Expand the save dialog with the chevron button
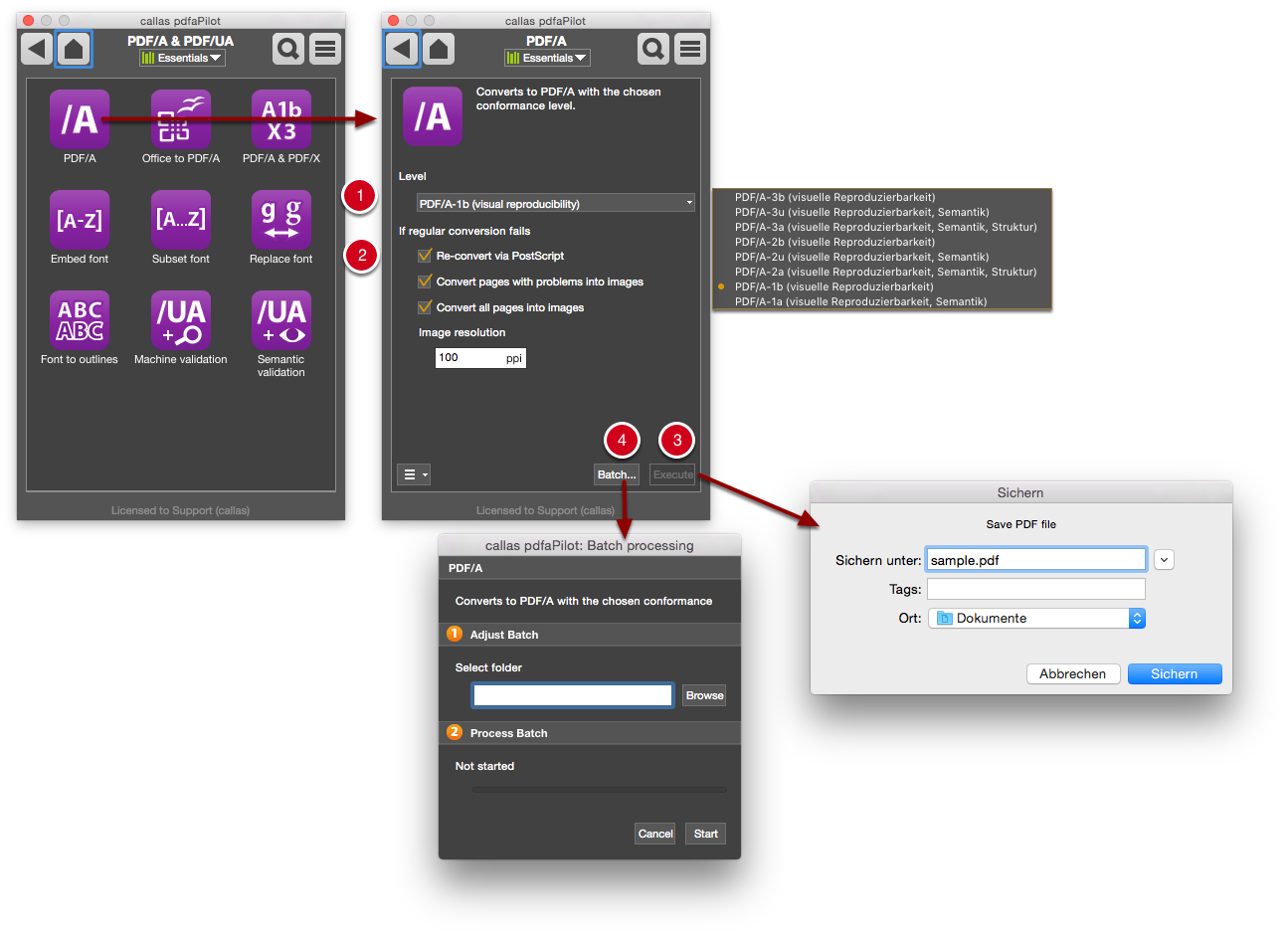 point(1164,560)
